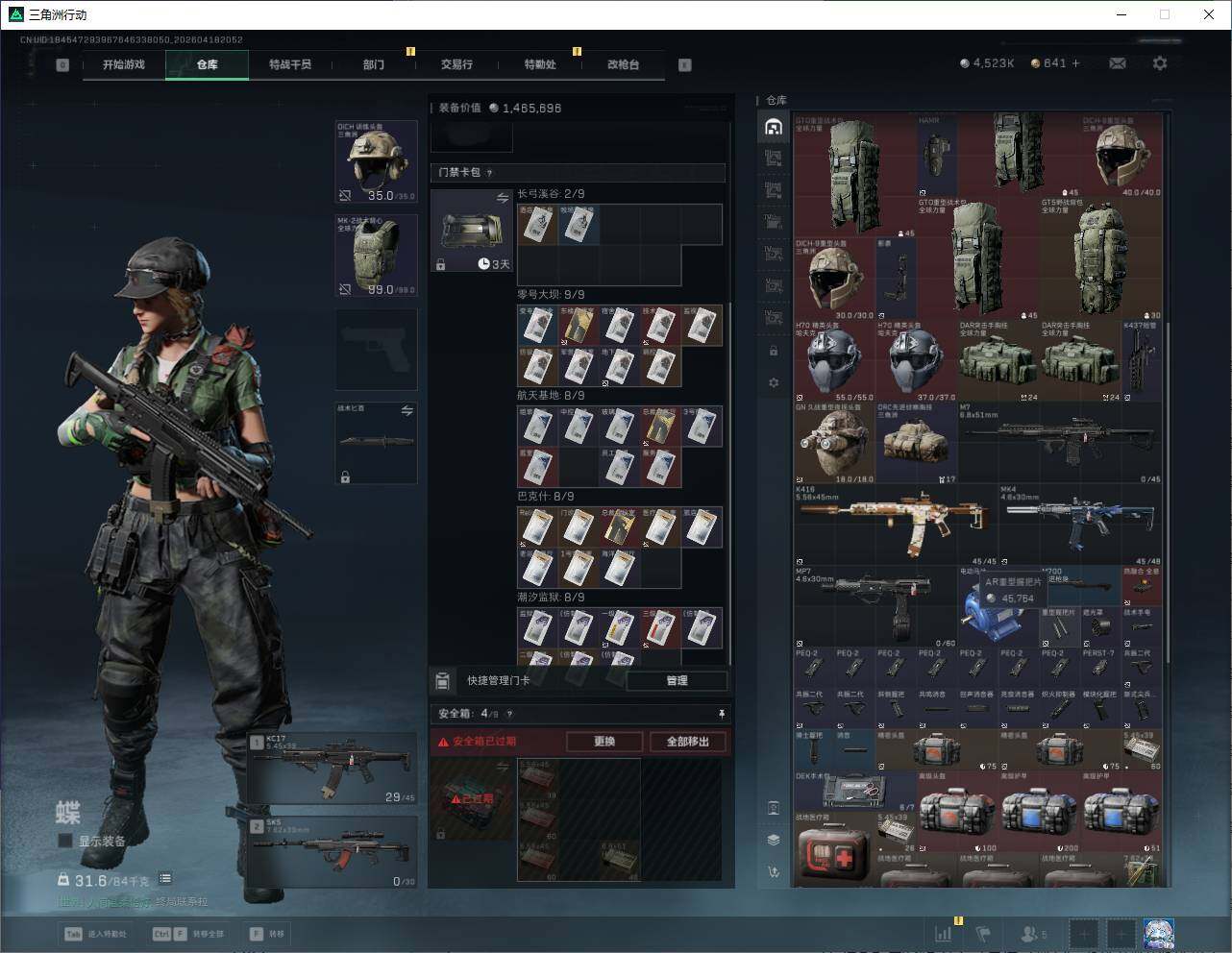The width and height of the screenshot is (1232, 953).
Task: Select the MK4 4.6x30mm weapon
Action: tap(1081, 525)
